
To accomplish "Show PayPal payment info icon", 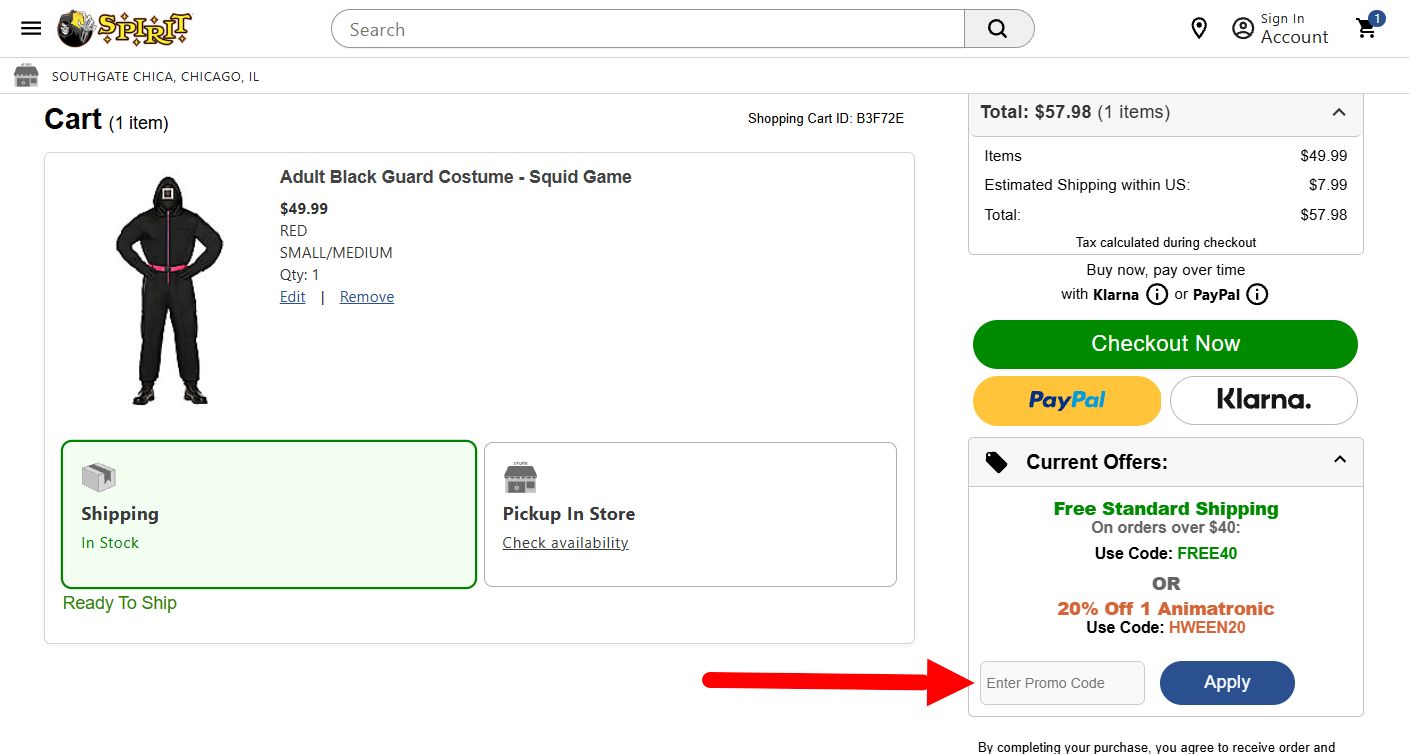I will [x=1257, y=295].
